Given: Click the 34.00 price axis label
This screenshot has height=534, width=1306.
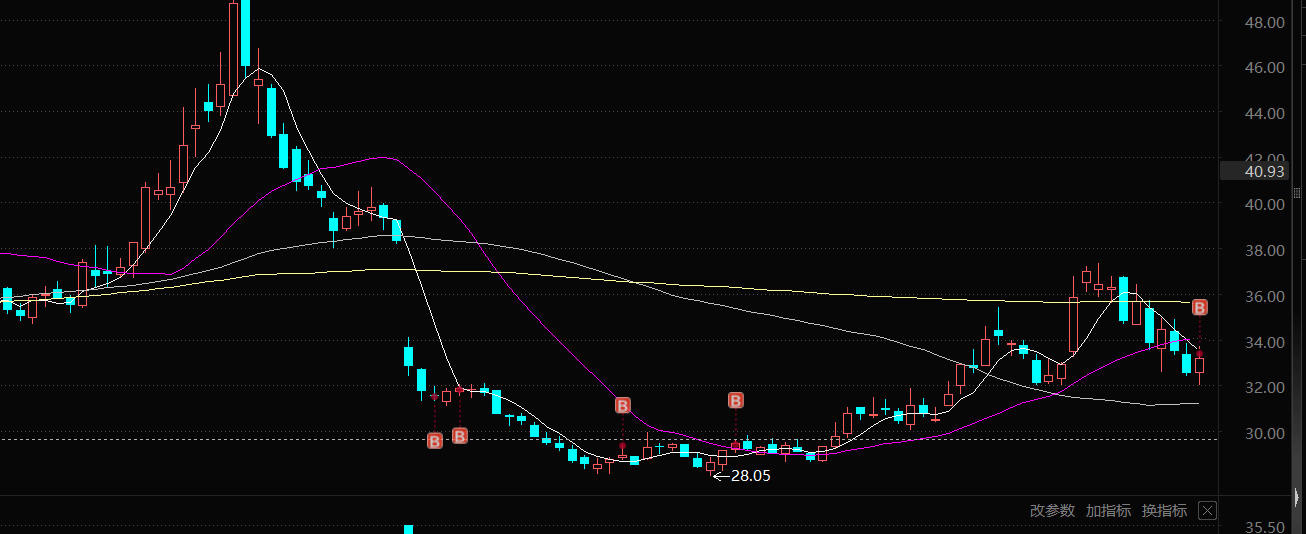Looking at the screenshot, I should pos(1265,342).
